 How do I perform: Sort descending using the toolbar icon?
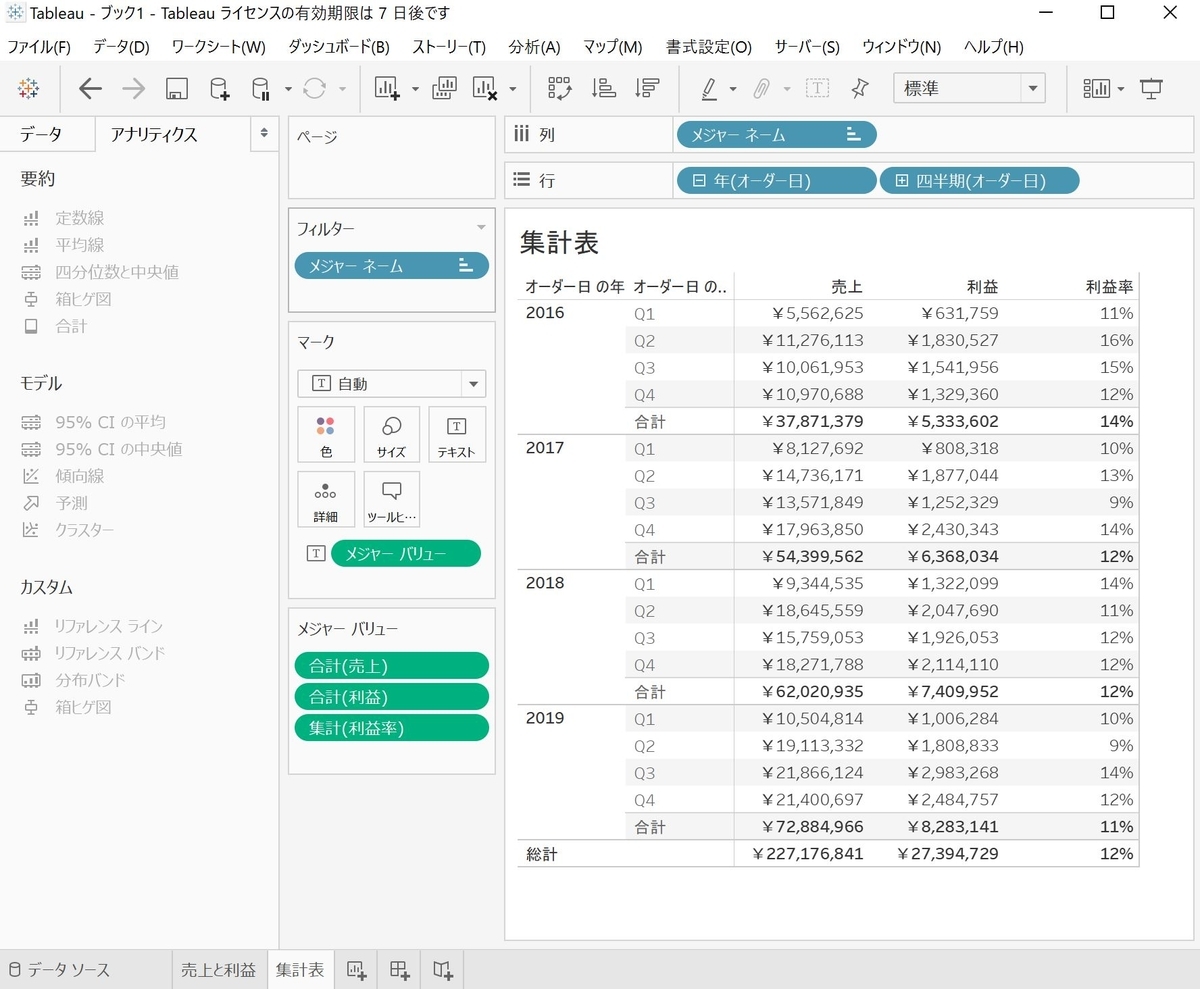pyautogui.click(x=647, y=88)
